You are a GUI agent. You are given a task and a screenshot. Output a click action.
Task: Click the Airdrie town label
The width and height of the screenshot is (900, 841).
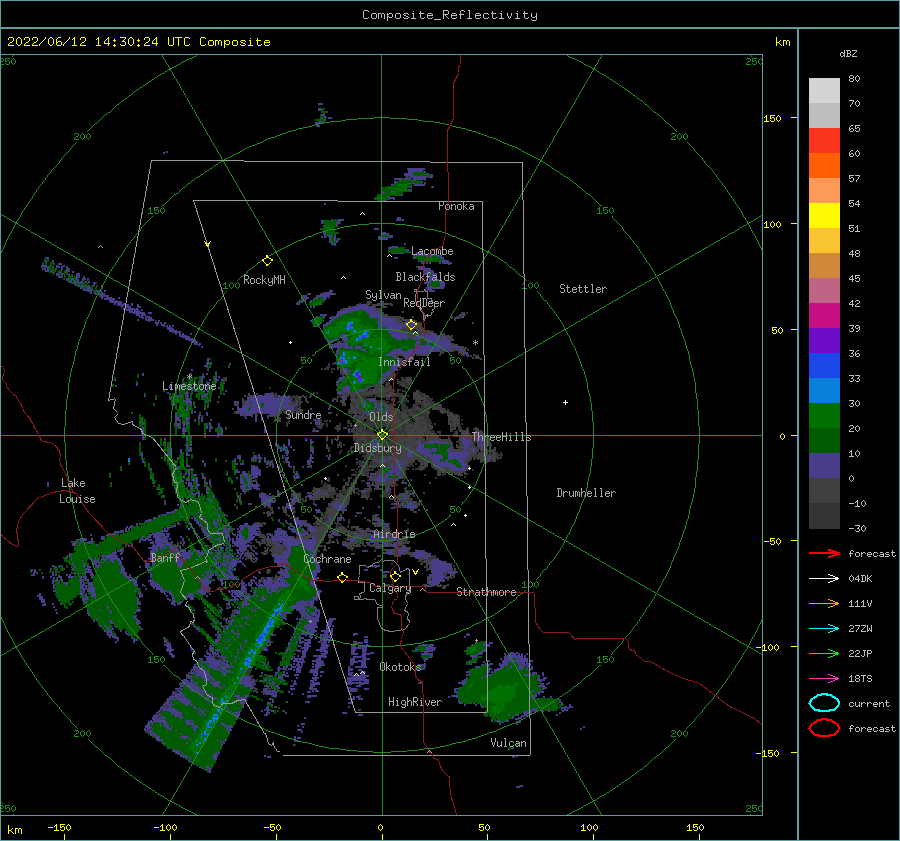pyautogui.click(x=394, y=534)
